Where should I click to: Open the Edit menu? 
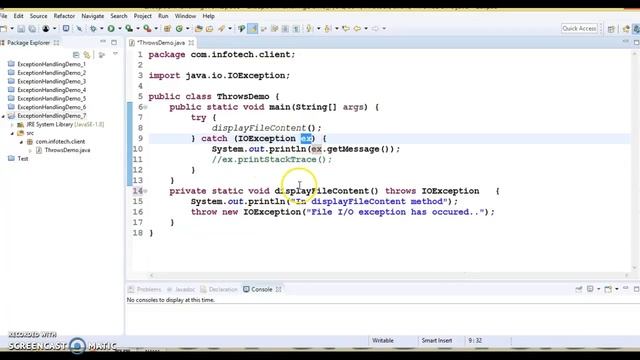(18, 16)
